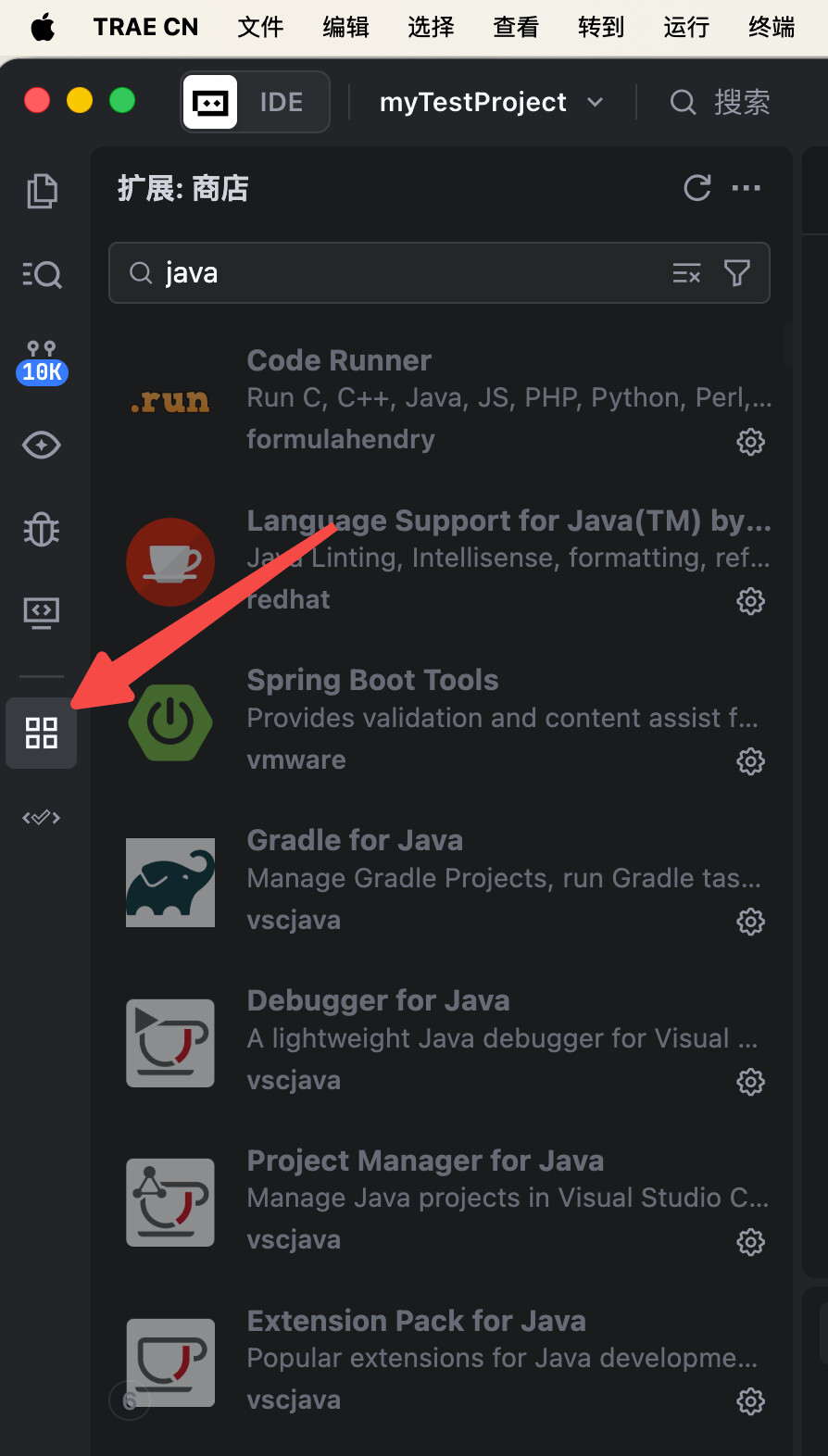The height and width of the screenshot is (1456, 828).
Task: Open the 文件 menu in menu bar
Action: coord(260,27)
